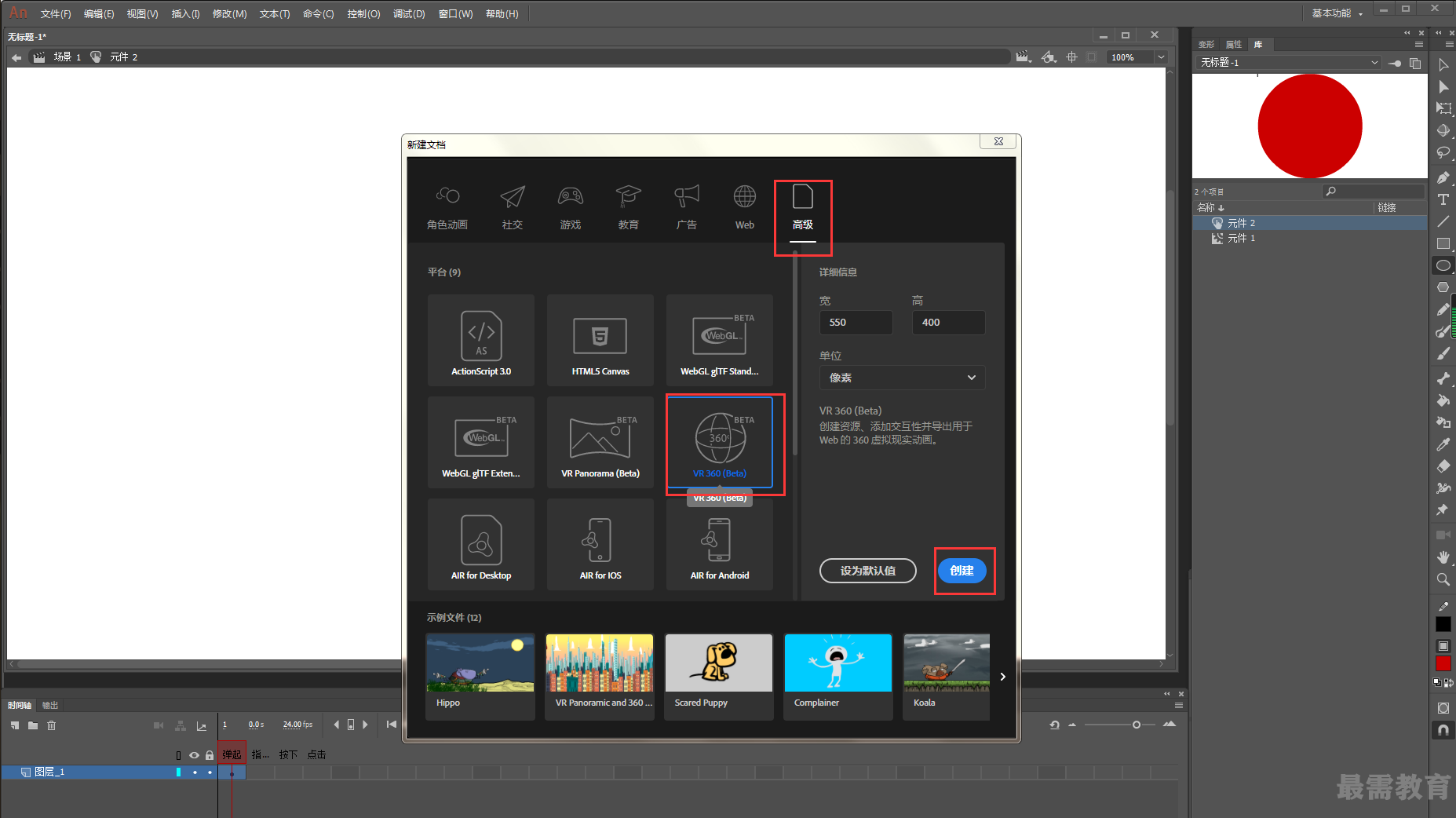Viewport: 1456px width, 818px height.
Task: Select the Hand tool
Action: [x=1443, y=557]
